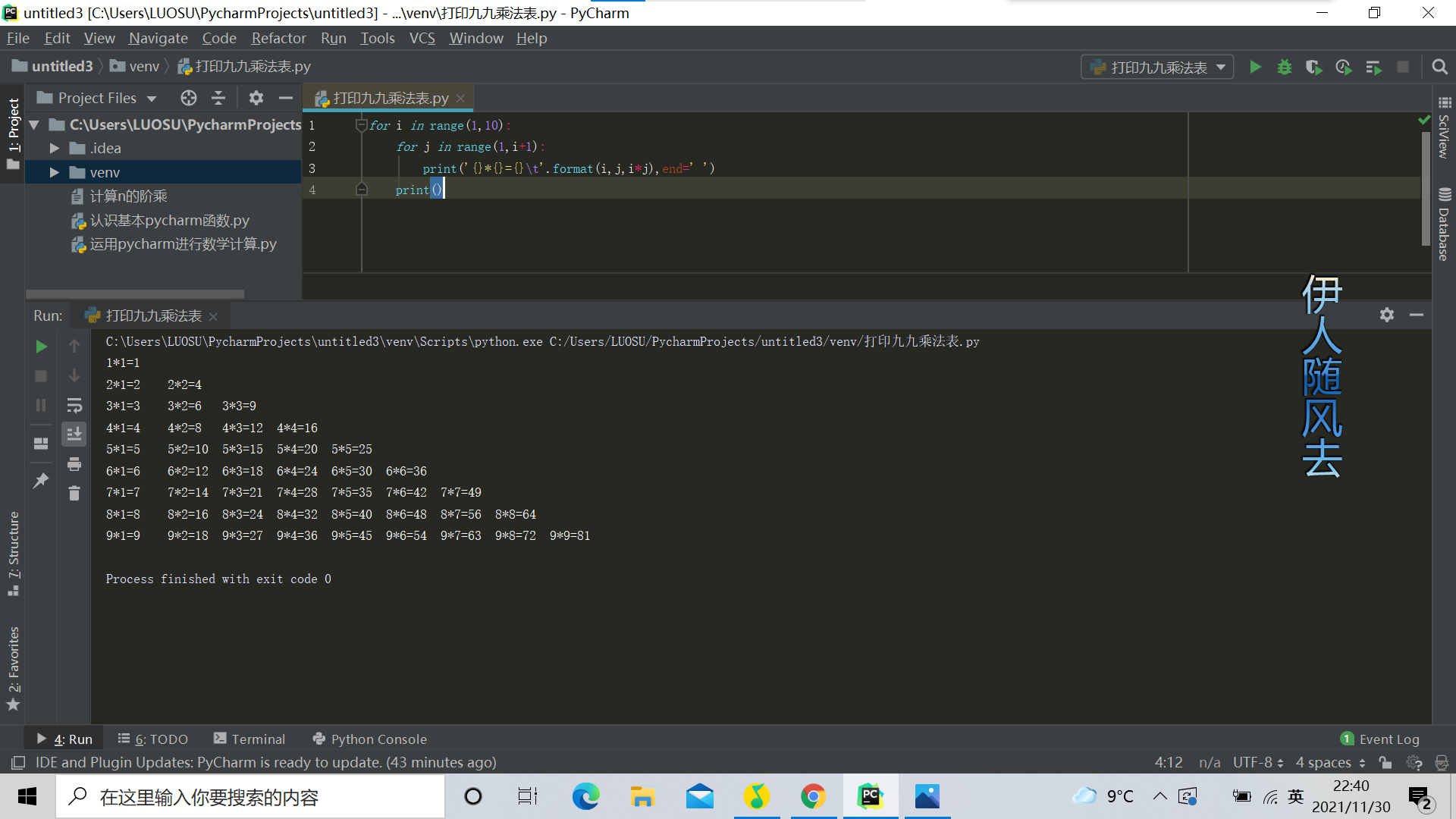Toggle soft-wrap in Run console
The width and height of the screenshot is (1456, 819).
point(74,405)
